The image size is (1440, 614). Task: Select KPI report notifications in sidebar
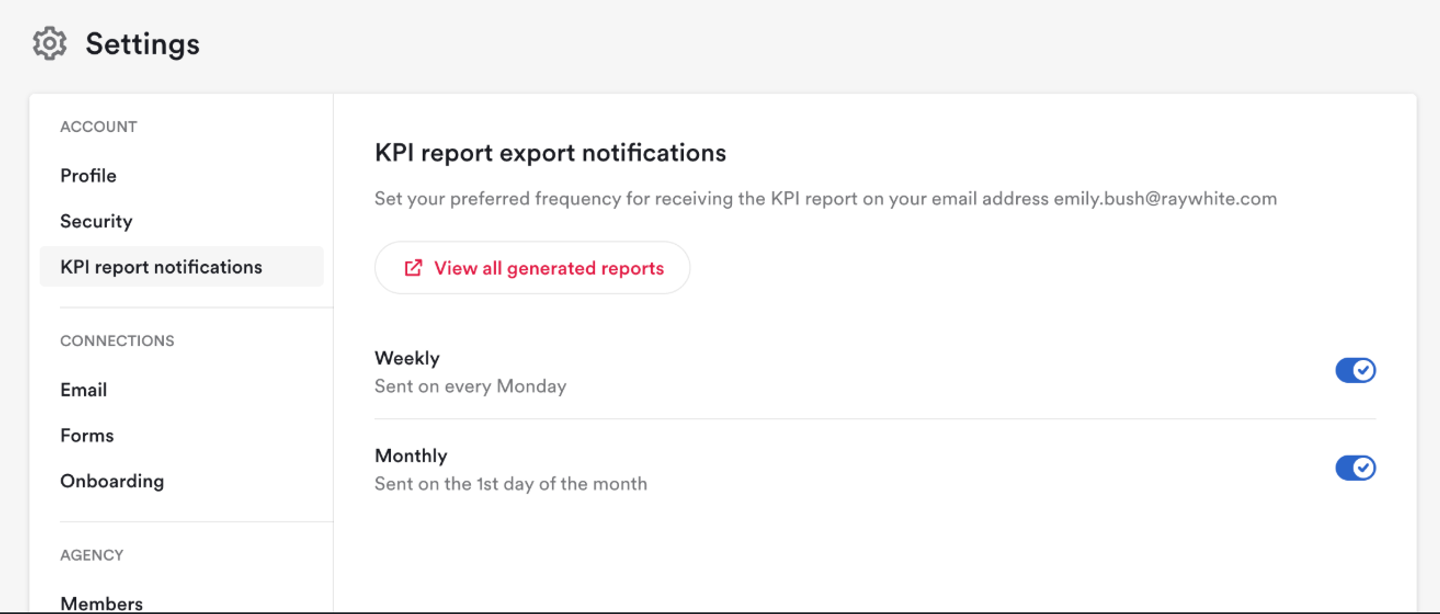[x=182, y=267]
